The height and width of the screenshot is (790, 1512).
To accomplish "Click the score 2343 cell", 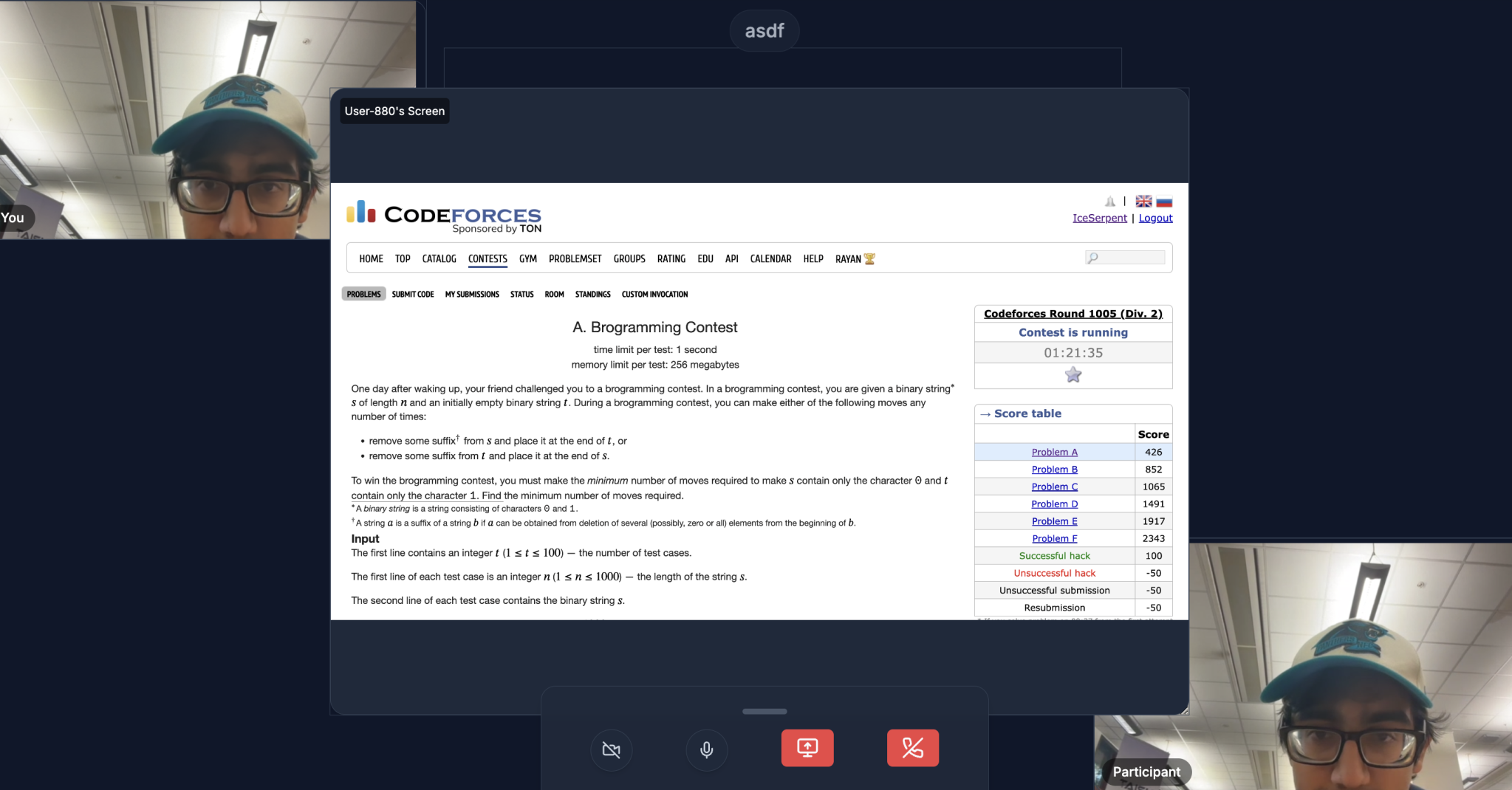I will click(x=1154, y=538).
